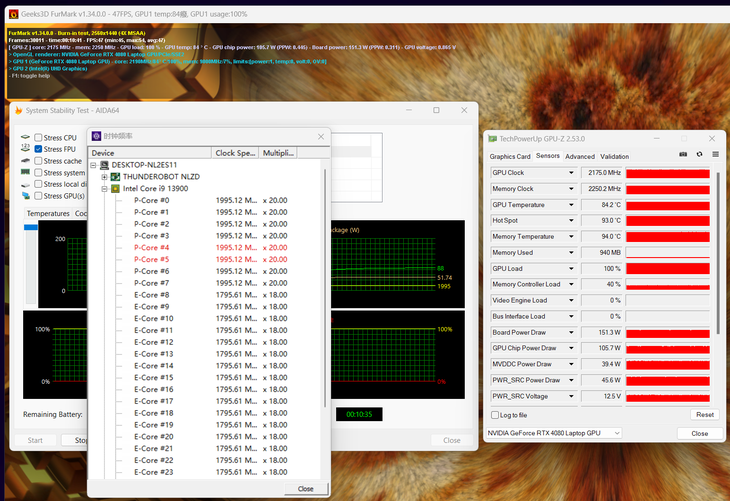Check the Log to file checkbox
730x501 pixels.
point(495,415)
